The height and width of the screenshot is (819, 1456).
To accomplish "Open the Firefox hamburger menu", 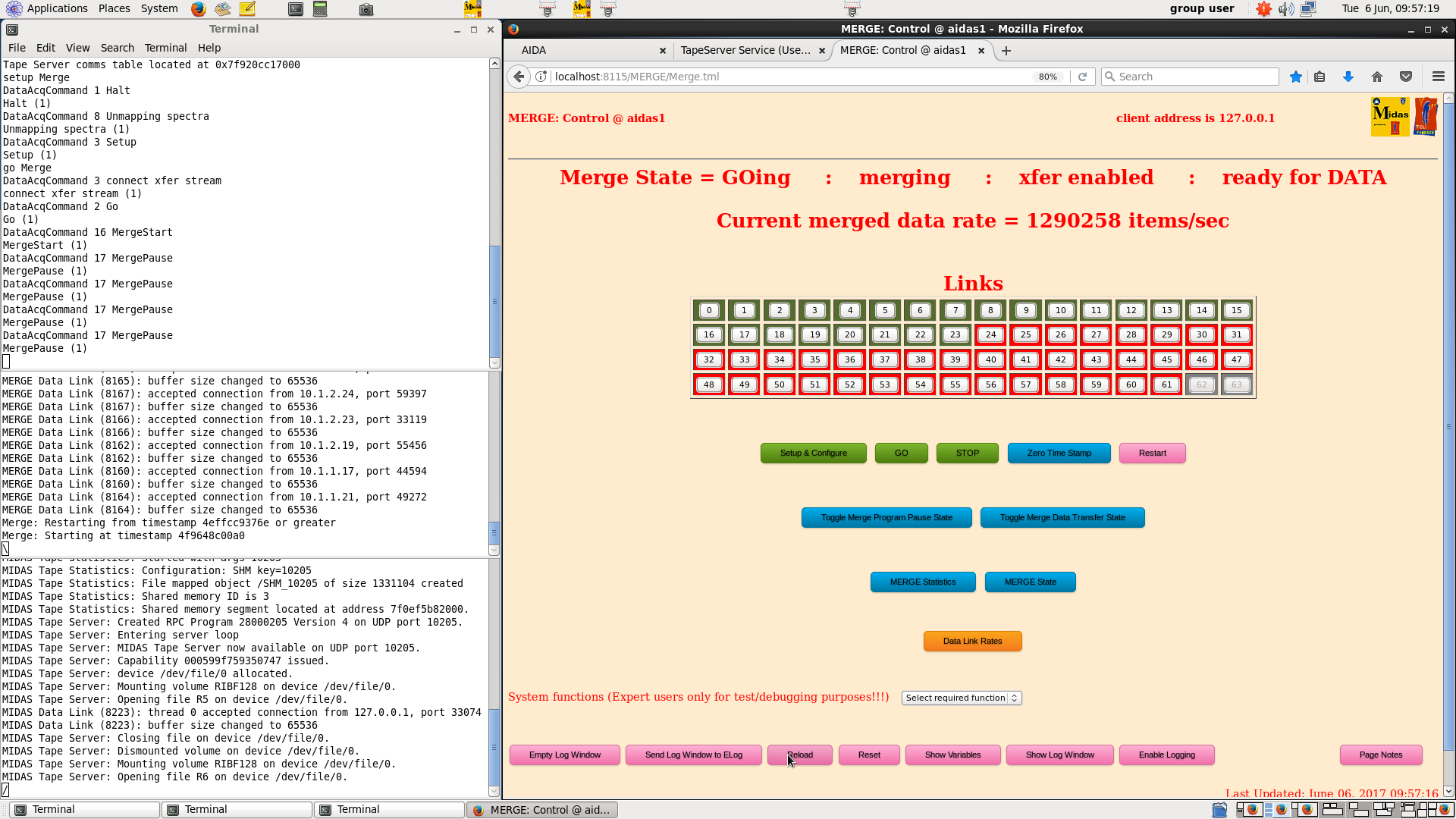I will point(1438,77).
